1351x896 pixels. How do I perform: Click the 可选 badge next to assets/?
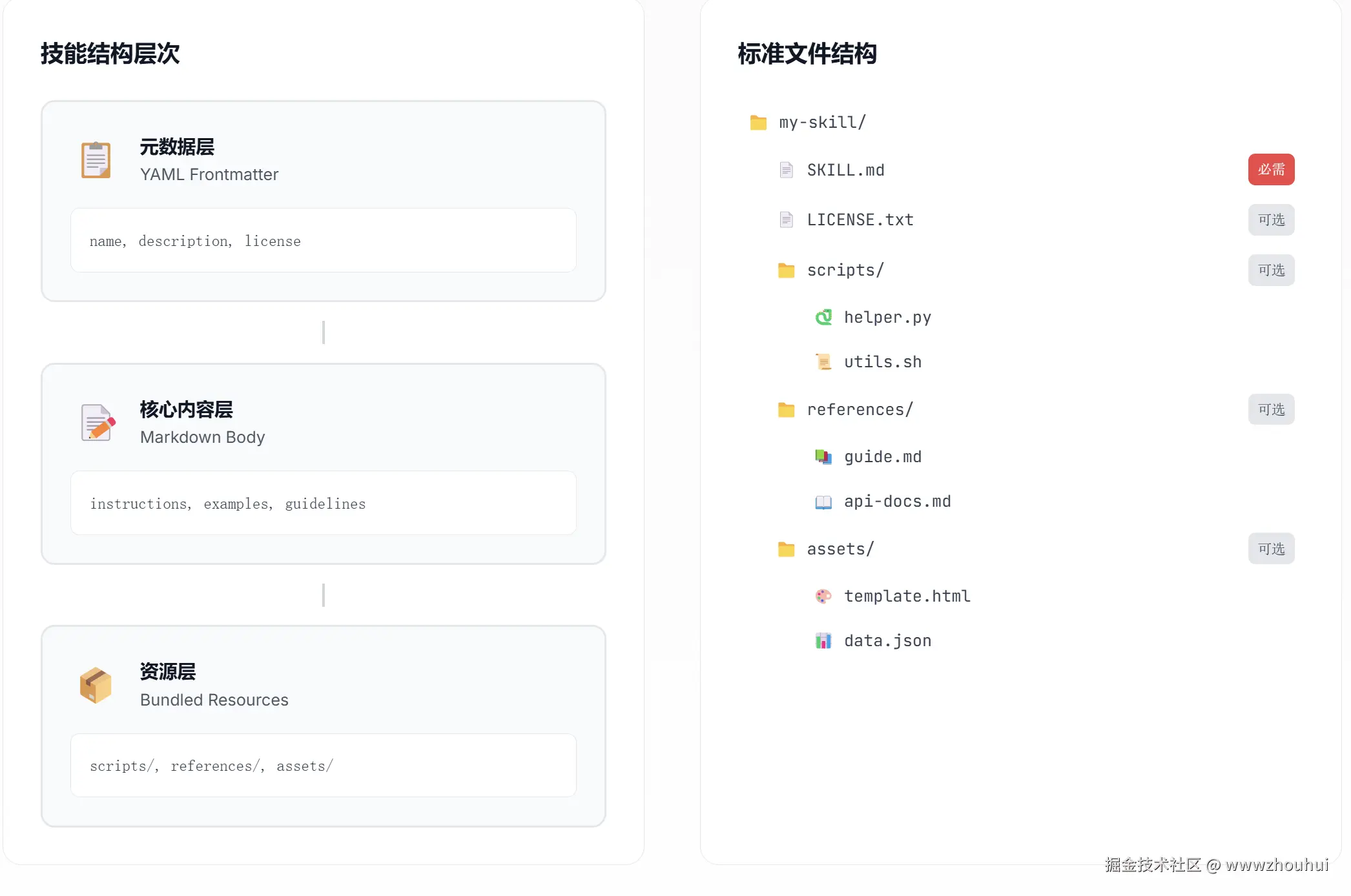click(x=1271, y=549)
